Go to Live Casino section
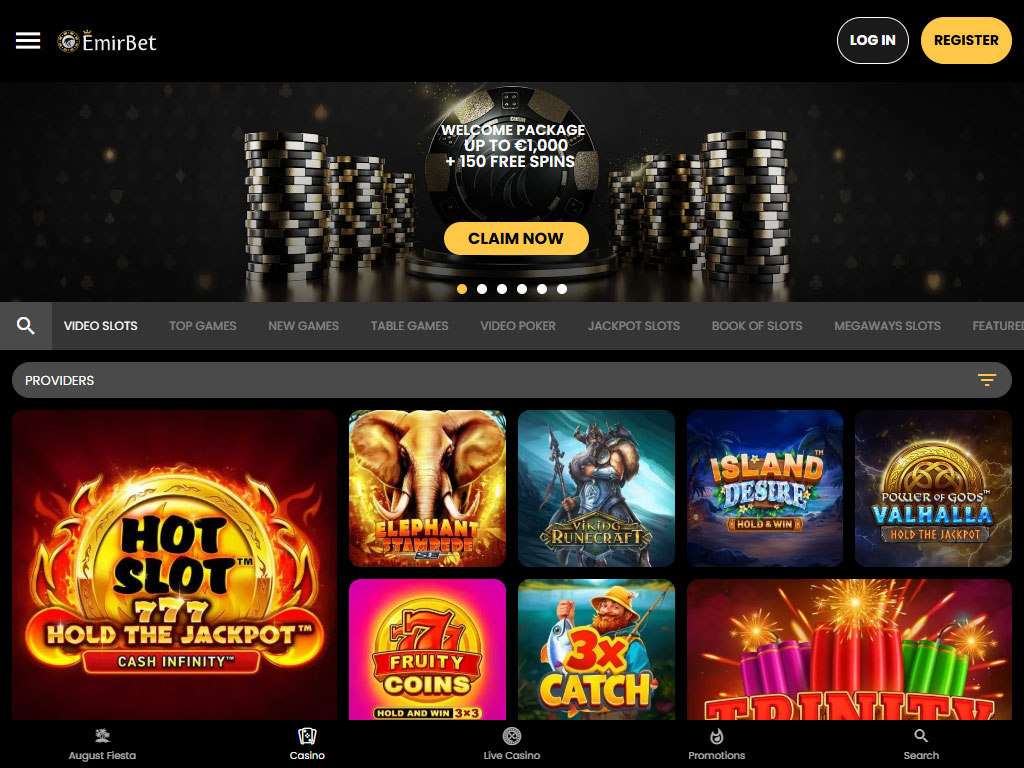 coord(512,744)
